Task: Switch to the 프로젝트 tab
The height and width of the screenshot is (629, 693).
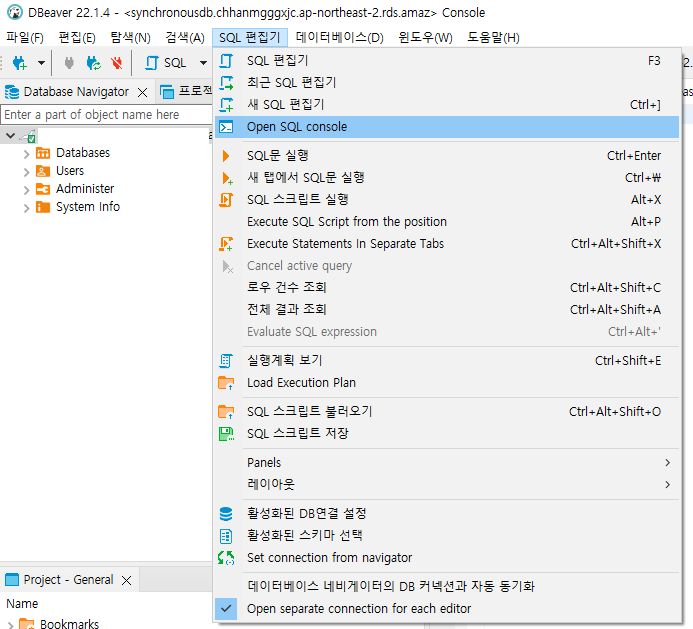Action: point(186,92)
